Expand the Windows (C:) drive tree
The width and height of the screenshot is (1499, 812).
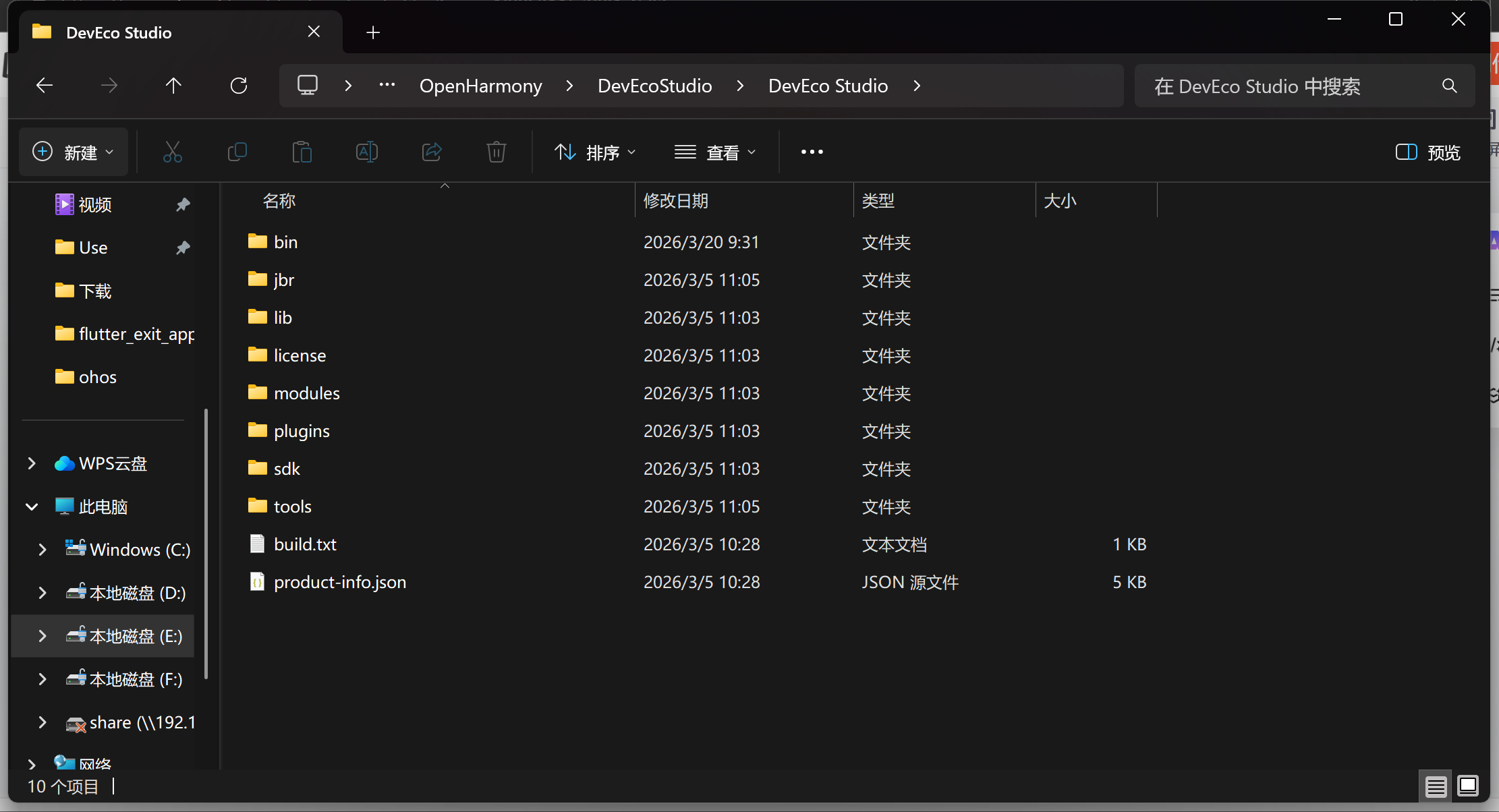click(43, 550)
